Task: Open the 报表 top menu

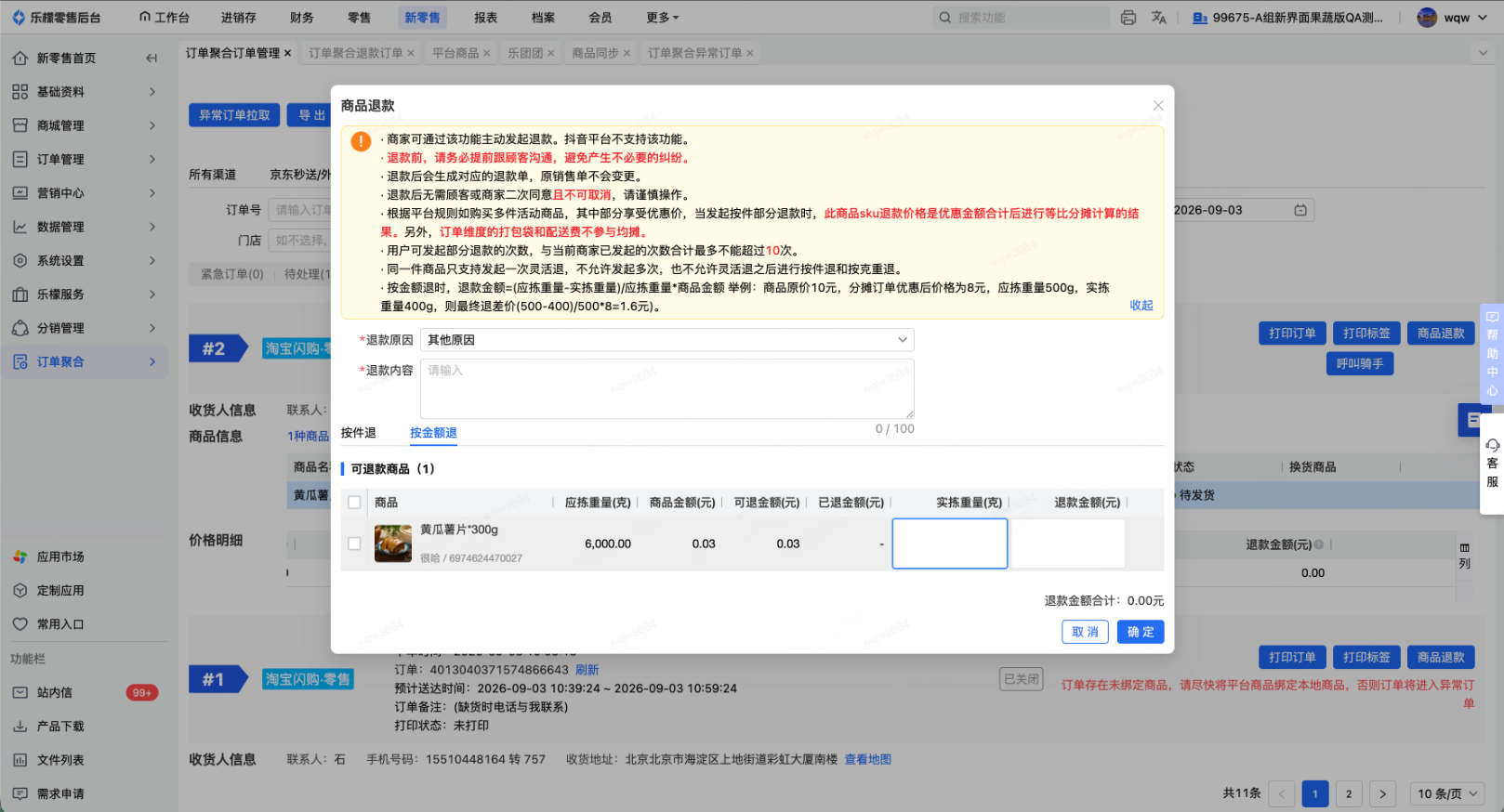Action: (485, 17)
